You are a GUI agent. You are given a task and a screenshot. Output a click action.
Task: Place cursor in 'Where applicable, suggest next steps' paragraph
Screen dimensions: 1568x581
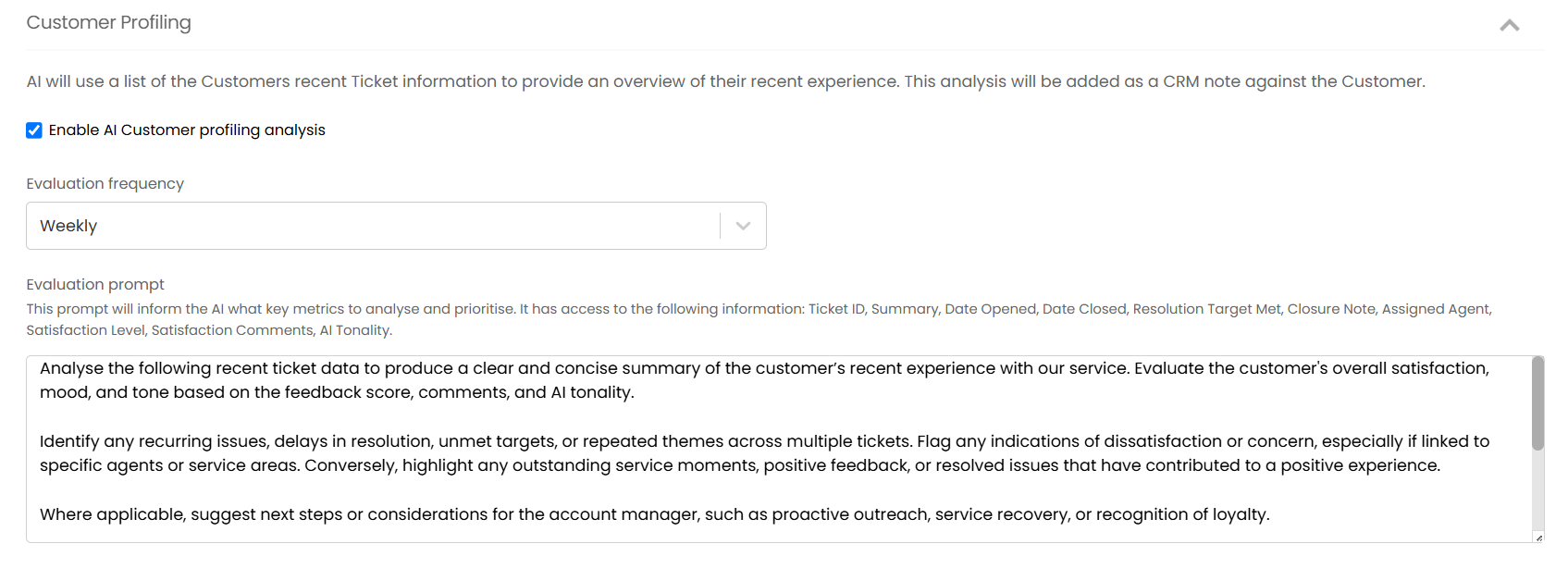tap(555, 514)
